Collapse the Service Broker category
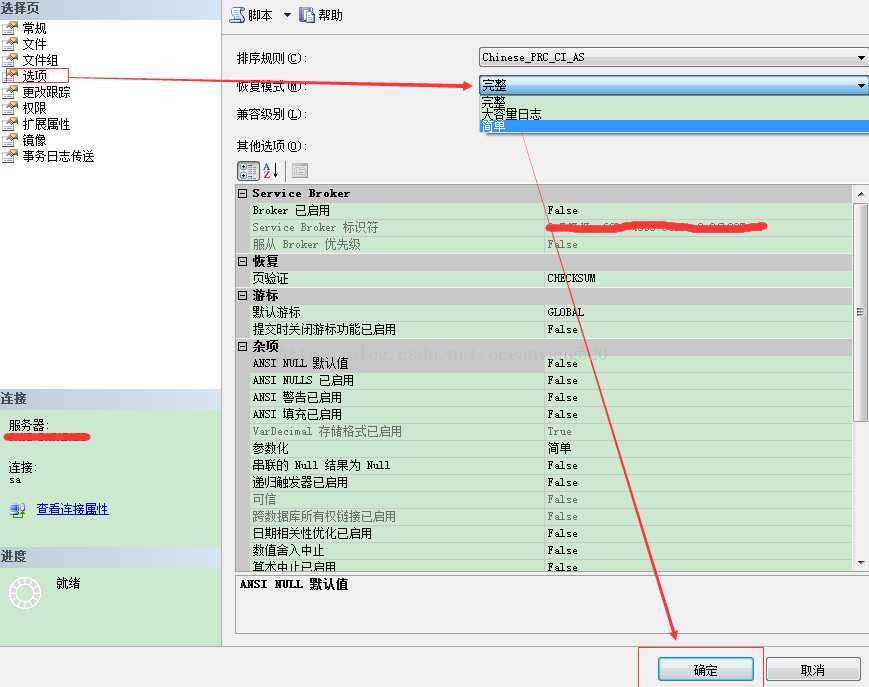Image resolution: width=869 pixels, height=687 pixels. [242, 193]
